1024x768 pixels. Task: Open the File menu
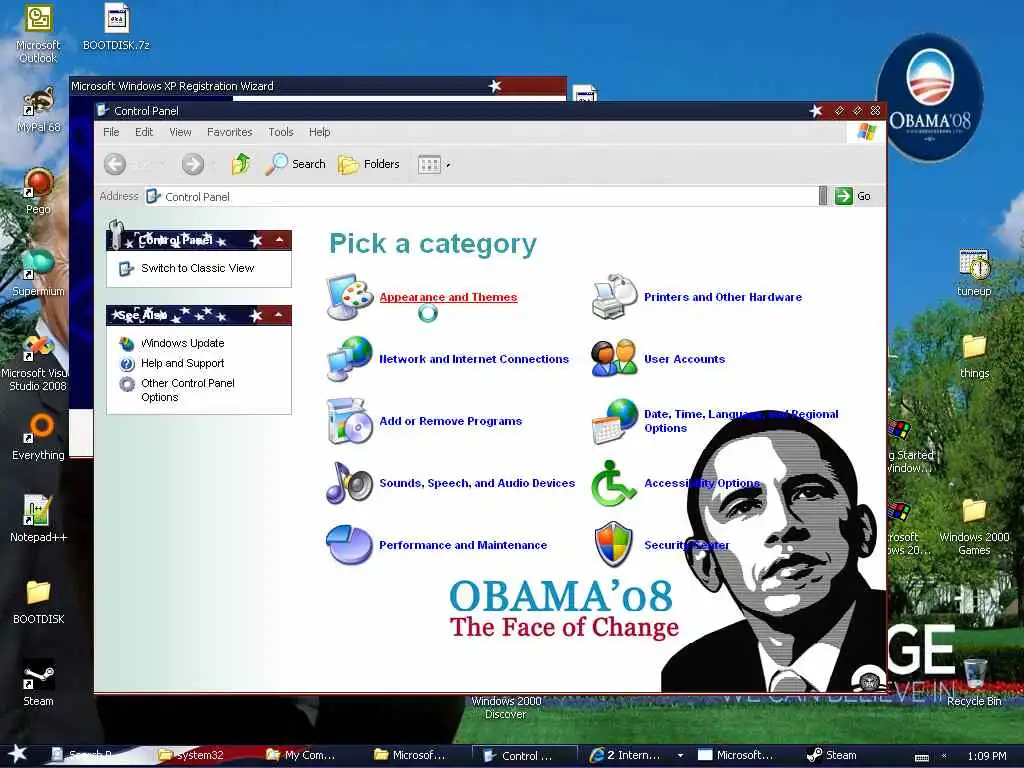pos(111,132)
